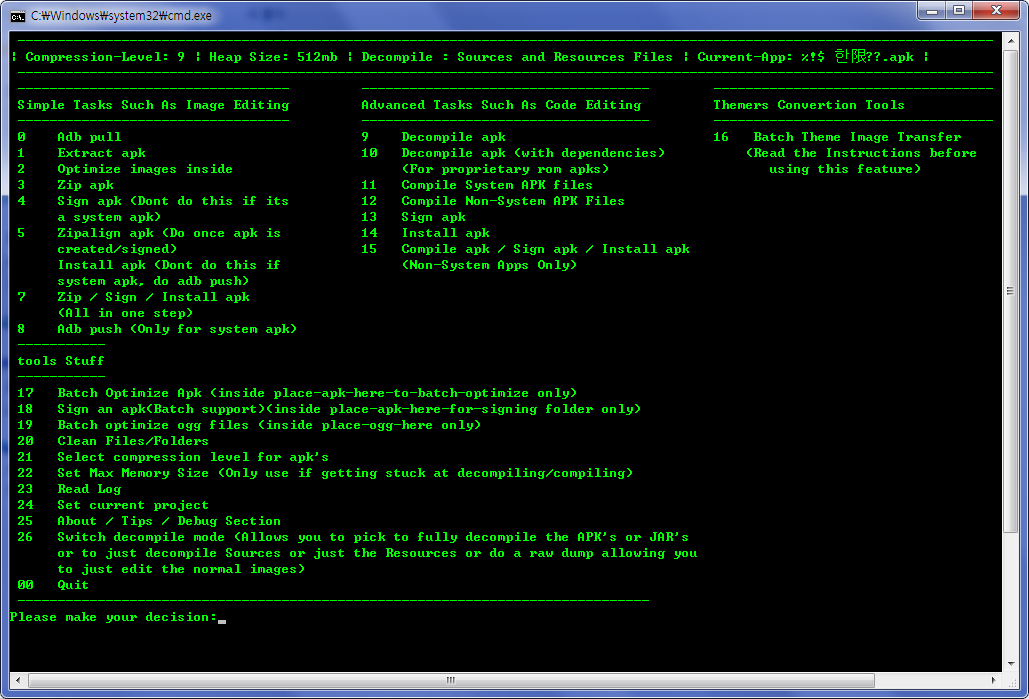The height and width of the screenshot is (699, 1029).
Task: Click the C:\Windows\system32\cmd.exe title text
Action: pyautogui.click(x=120, y=15)
